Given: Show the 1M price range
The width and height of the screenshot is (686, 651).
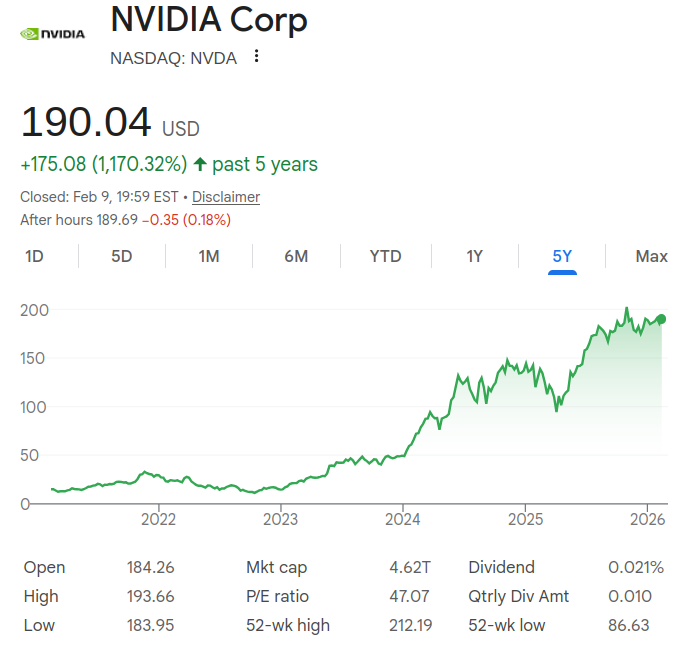Looking at the screenshot, I should 208,257.
